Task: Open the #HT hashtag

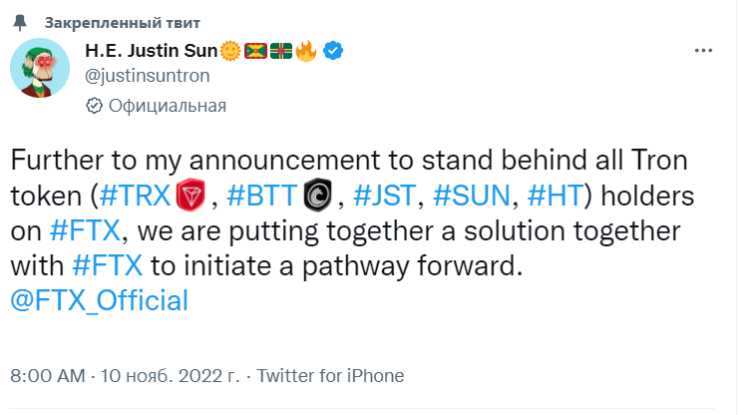Action: [x=554, y=196]
